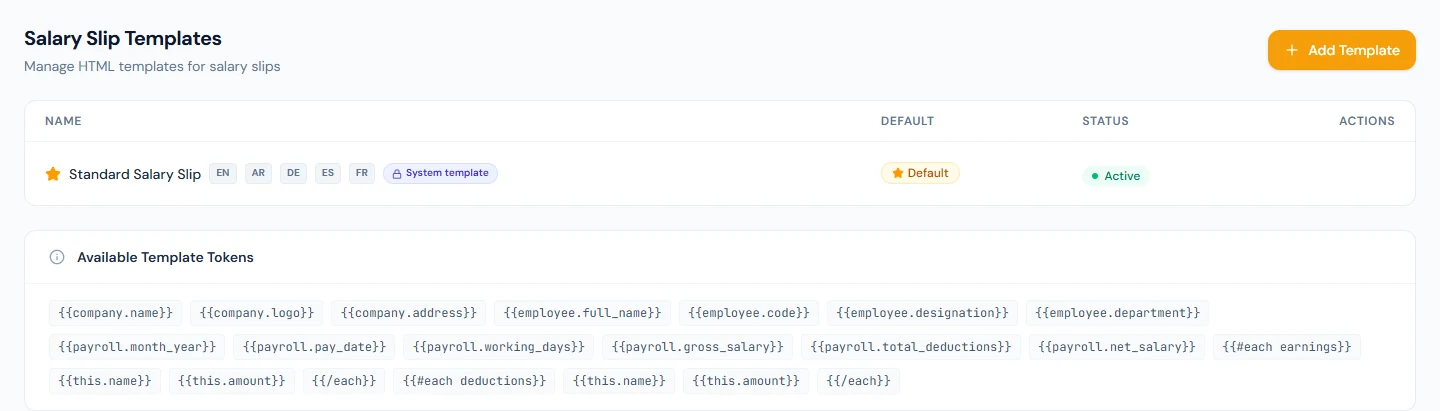
Task: Click the {{company.logo}} token
Action: (257, 313)
